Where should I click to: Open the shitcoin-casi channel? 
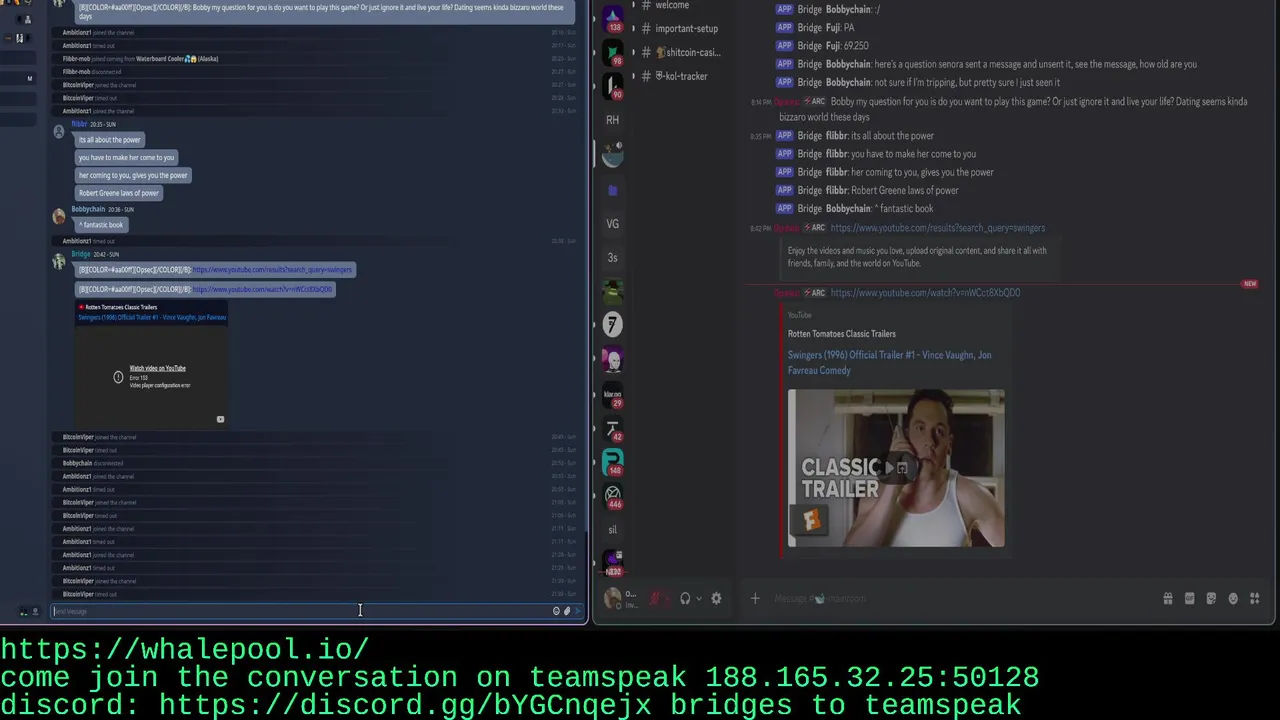(688, 52)
